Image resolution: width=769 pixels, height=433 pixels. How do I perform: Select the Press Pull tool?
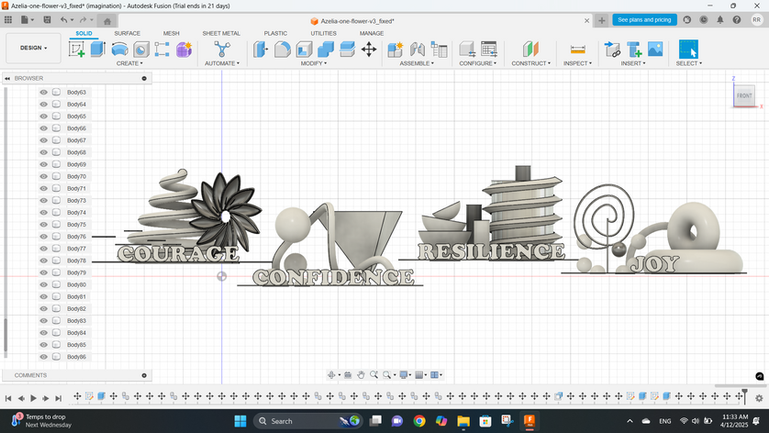260,50
